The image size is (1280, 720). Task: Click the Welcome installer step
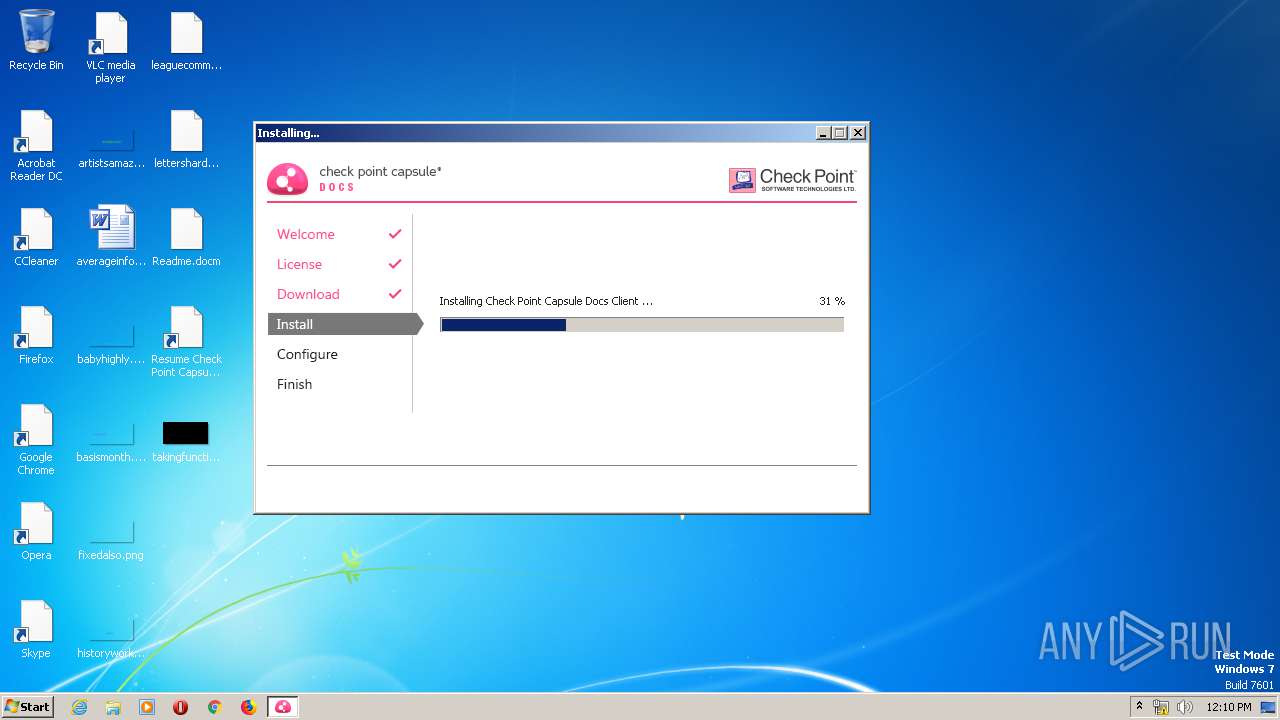point(305,234)
